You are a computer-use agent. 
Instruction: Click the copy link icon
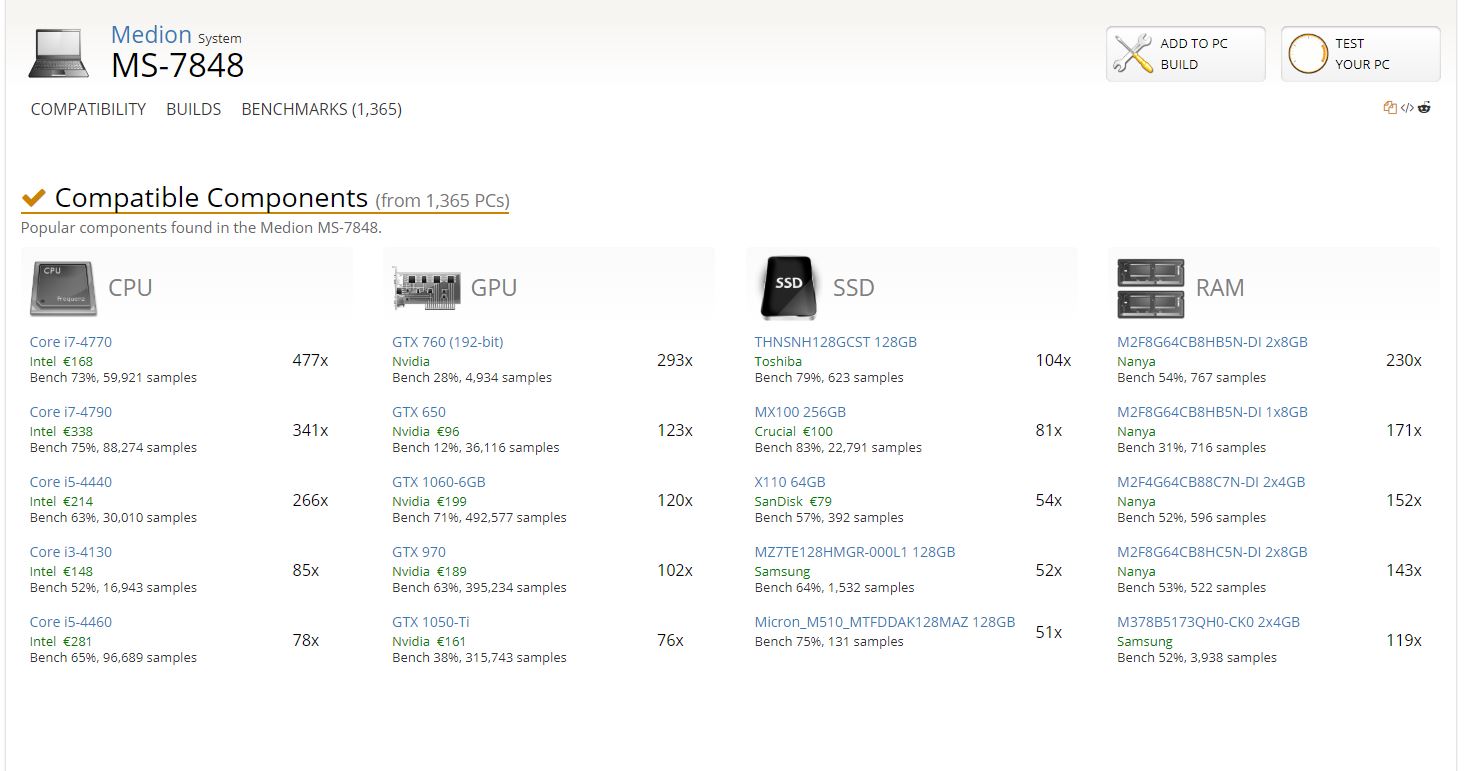click(1389, 108)
